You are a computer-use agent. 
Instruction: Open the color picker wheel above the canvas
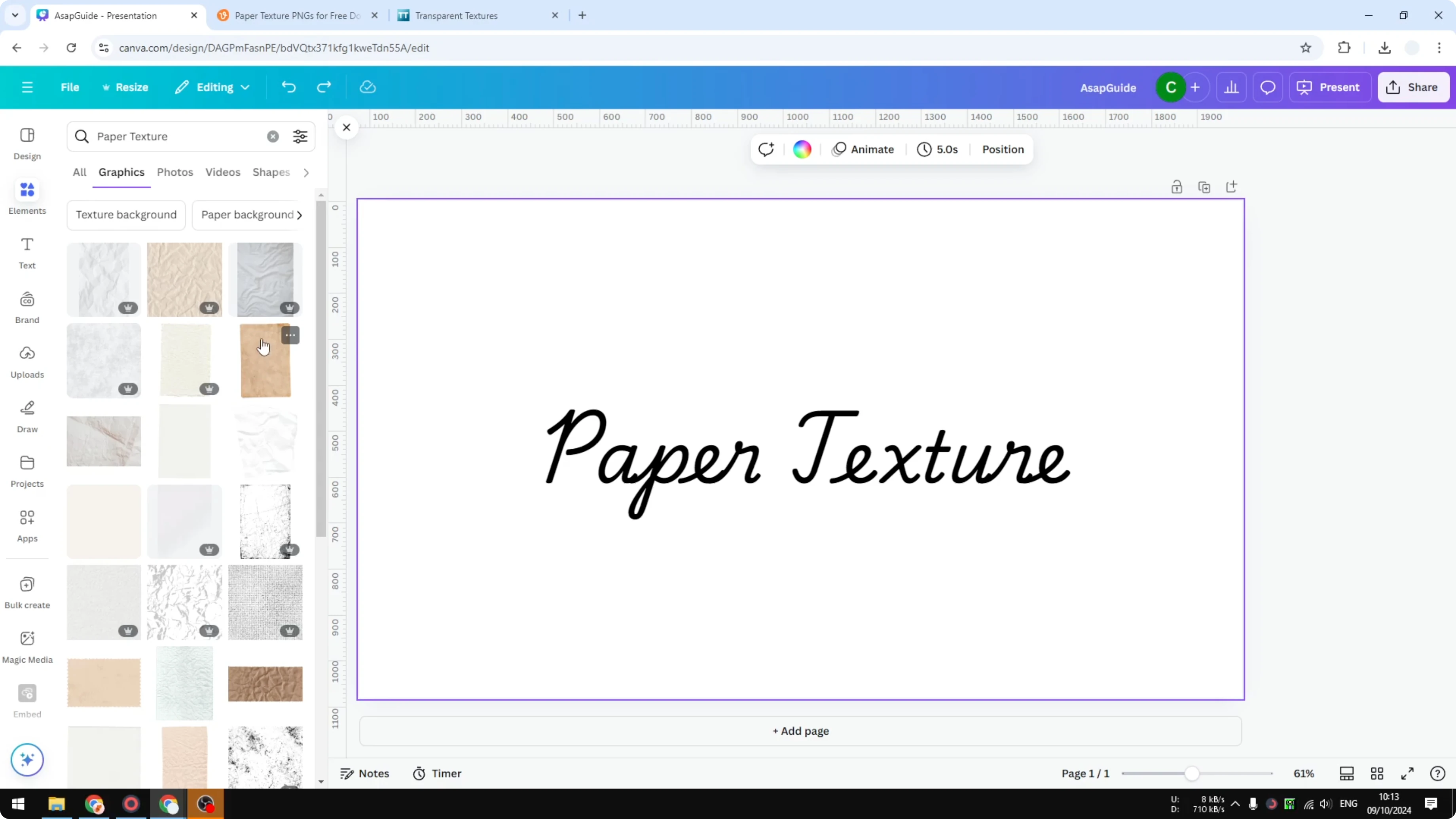[x=802, y=149]
